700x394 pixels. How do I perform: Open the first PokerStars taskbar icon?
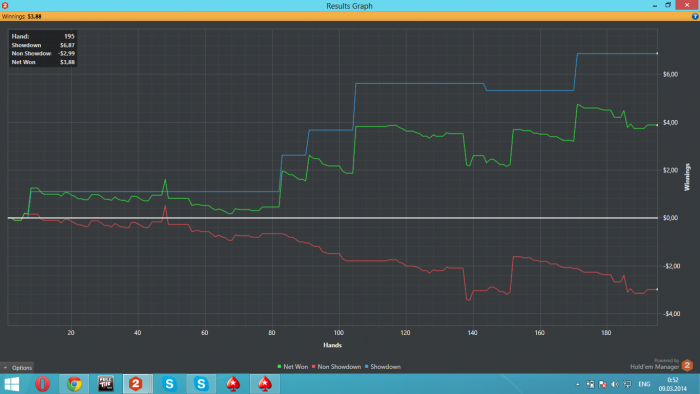click(x=233, y=384)
